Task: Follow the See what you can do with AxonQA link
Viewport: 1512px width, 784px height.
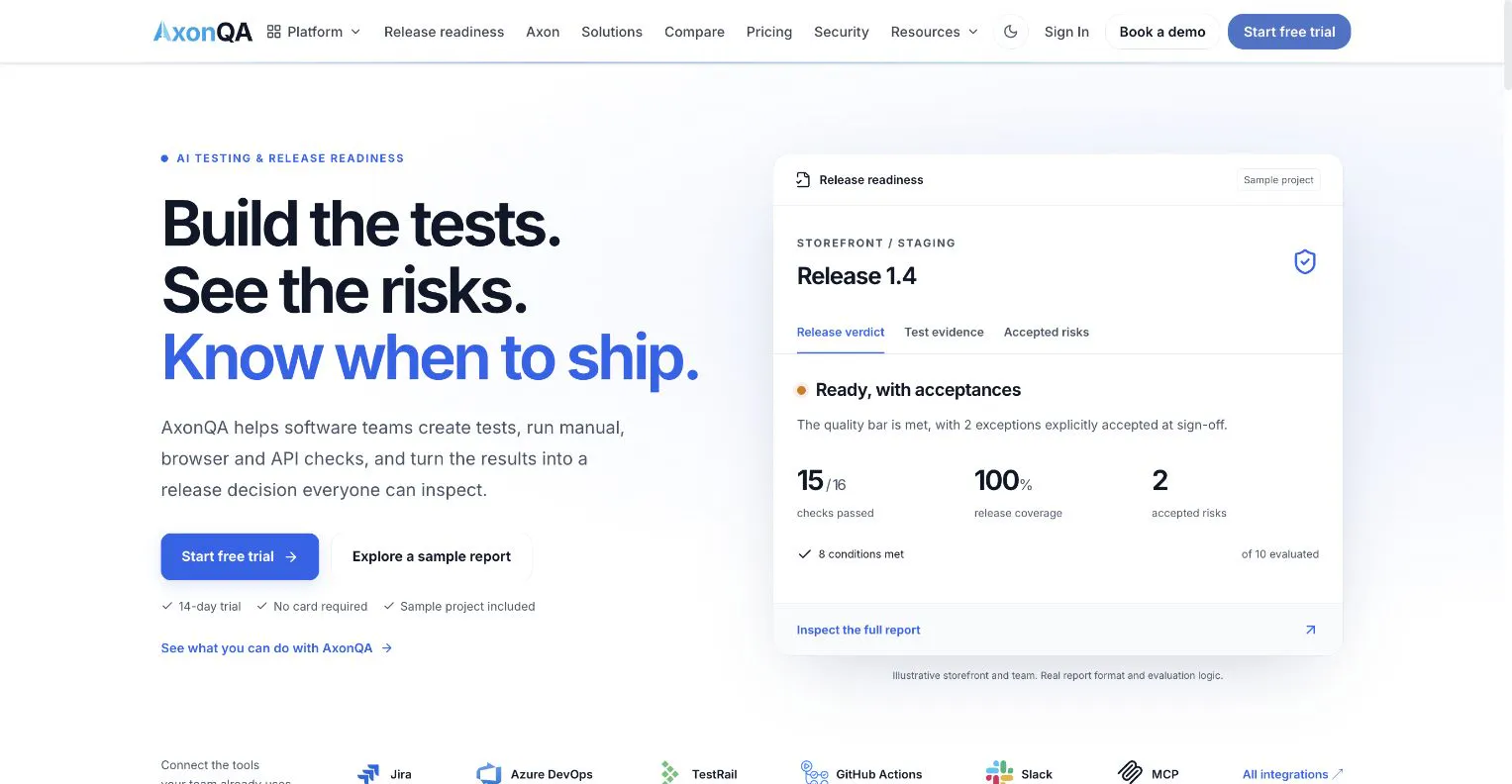Action: coord(277,648)
